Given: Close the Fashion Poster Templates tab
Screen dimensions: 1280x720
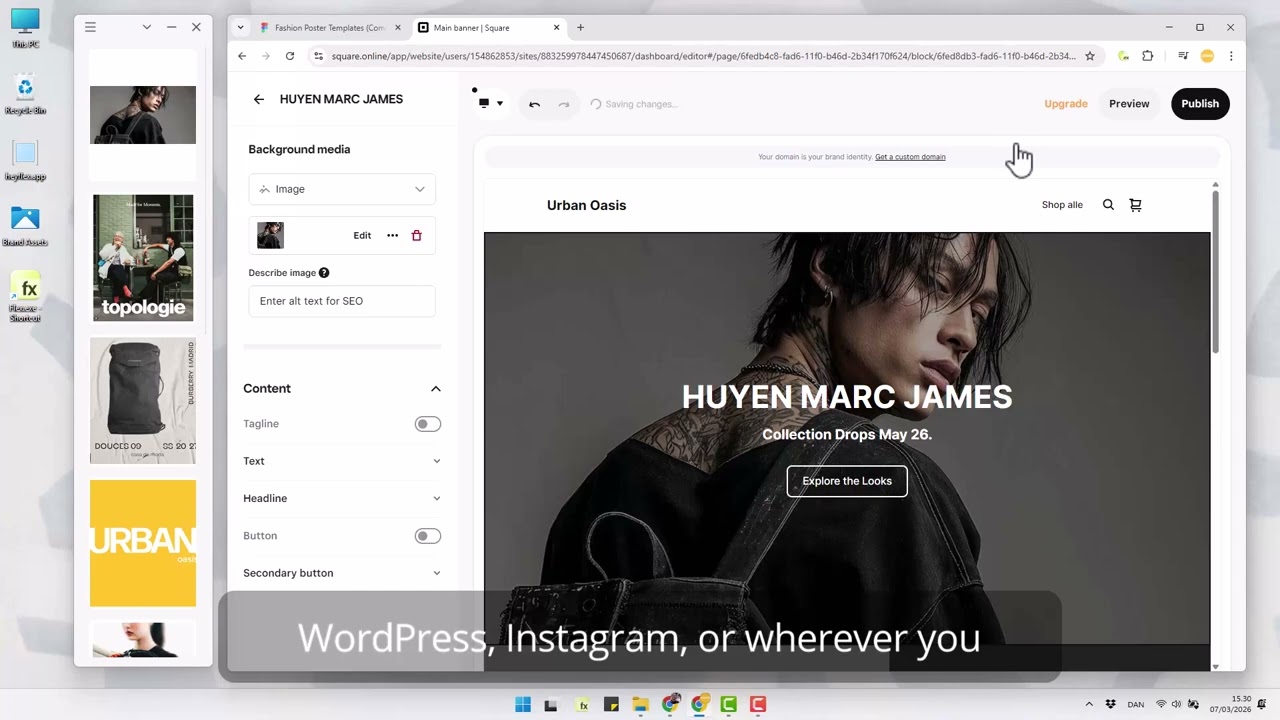Looking at the screenshot, I should (398, 27).
